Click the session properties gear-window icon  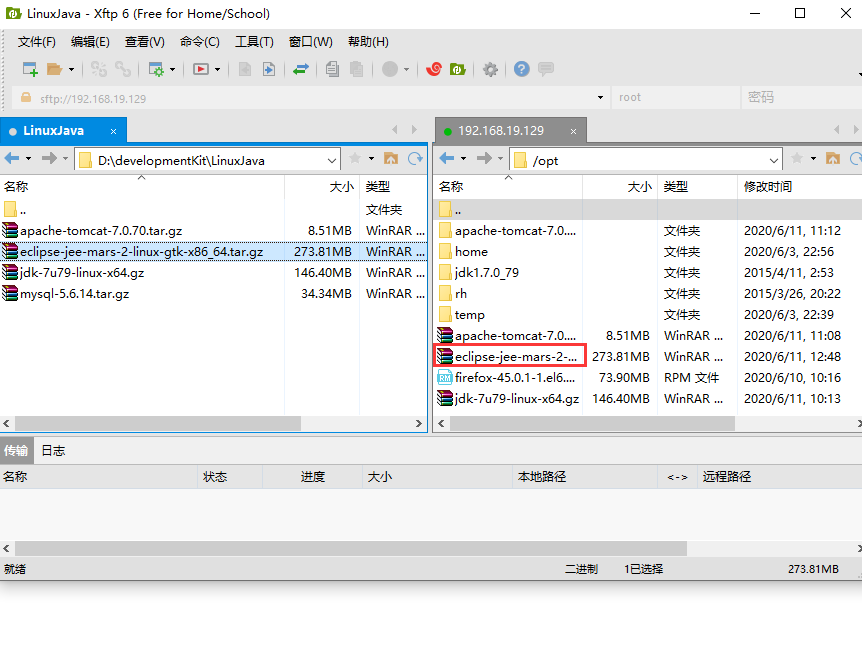156,69
